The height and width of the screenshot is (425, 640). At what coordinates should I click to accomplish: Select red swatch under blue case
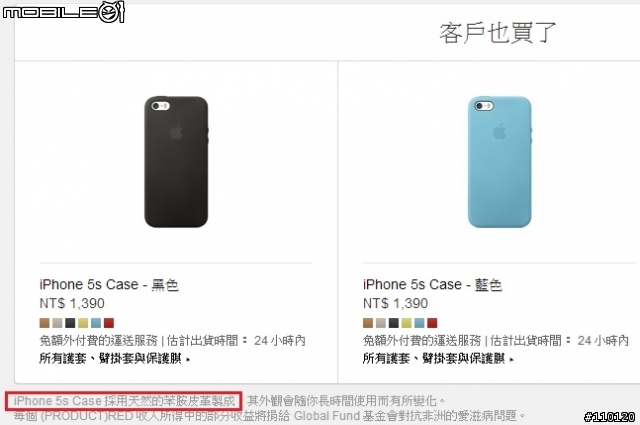click(432, 323)
